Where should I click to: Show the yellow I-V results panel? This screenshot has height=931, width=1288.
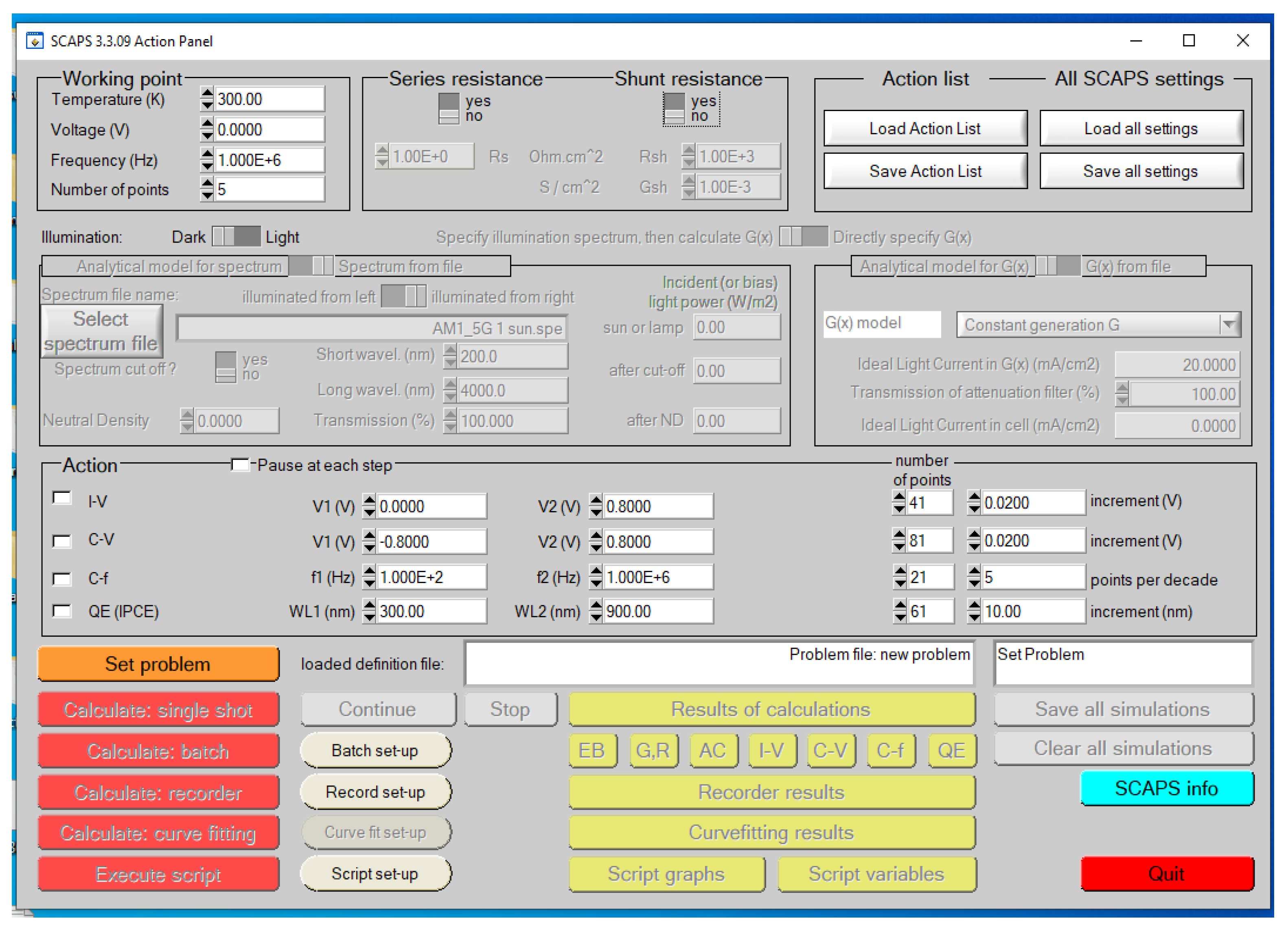coord(772,751)
